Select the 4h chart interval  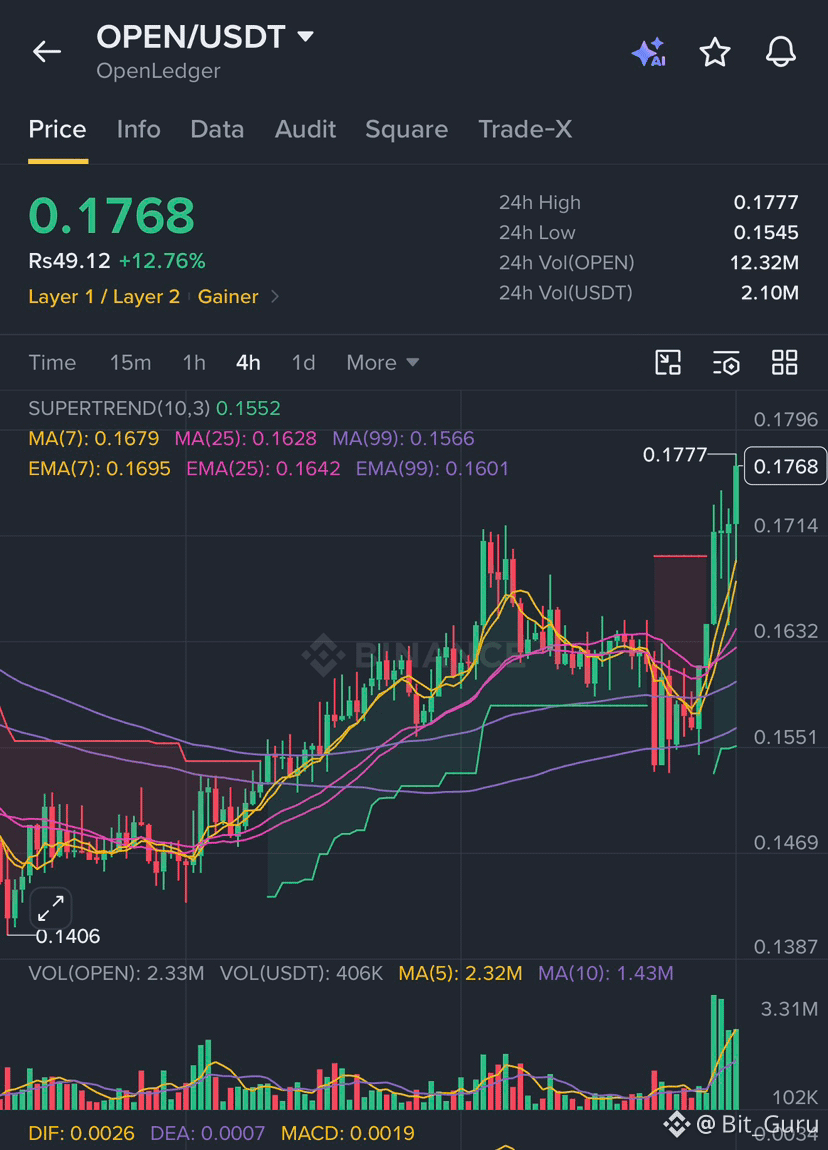(248, 362)
